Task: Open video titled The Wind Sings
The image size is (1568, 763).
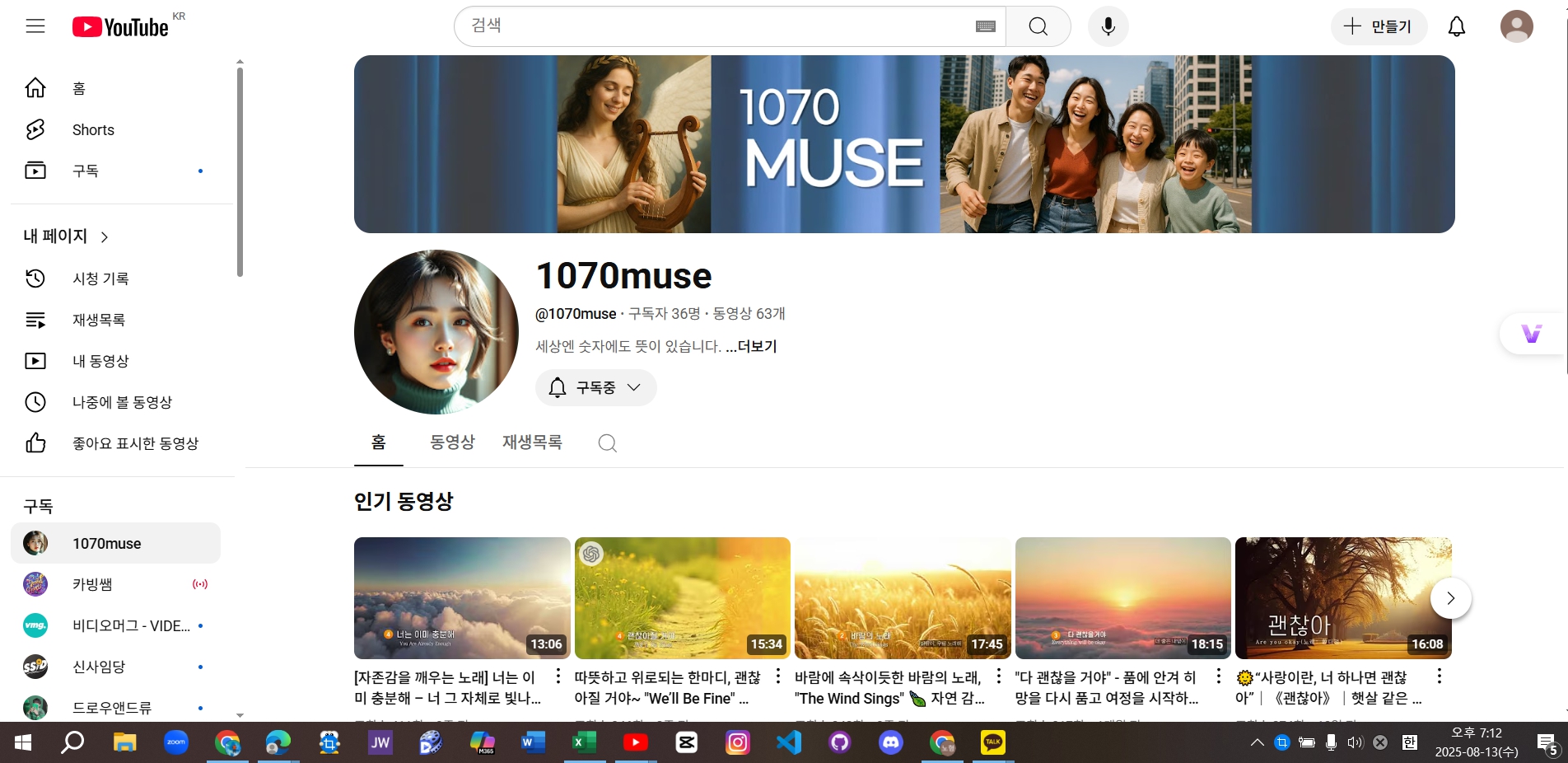Action: [x=889, y=687]
